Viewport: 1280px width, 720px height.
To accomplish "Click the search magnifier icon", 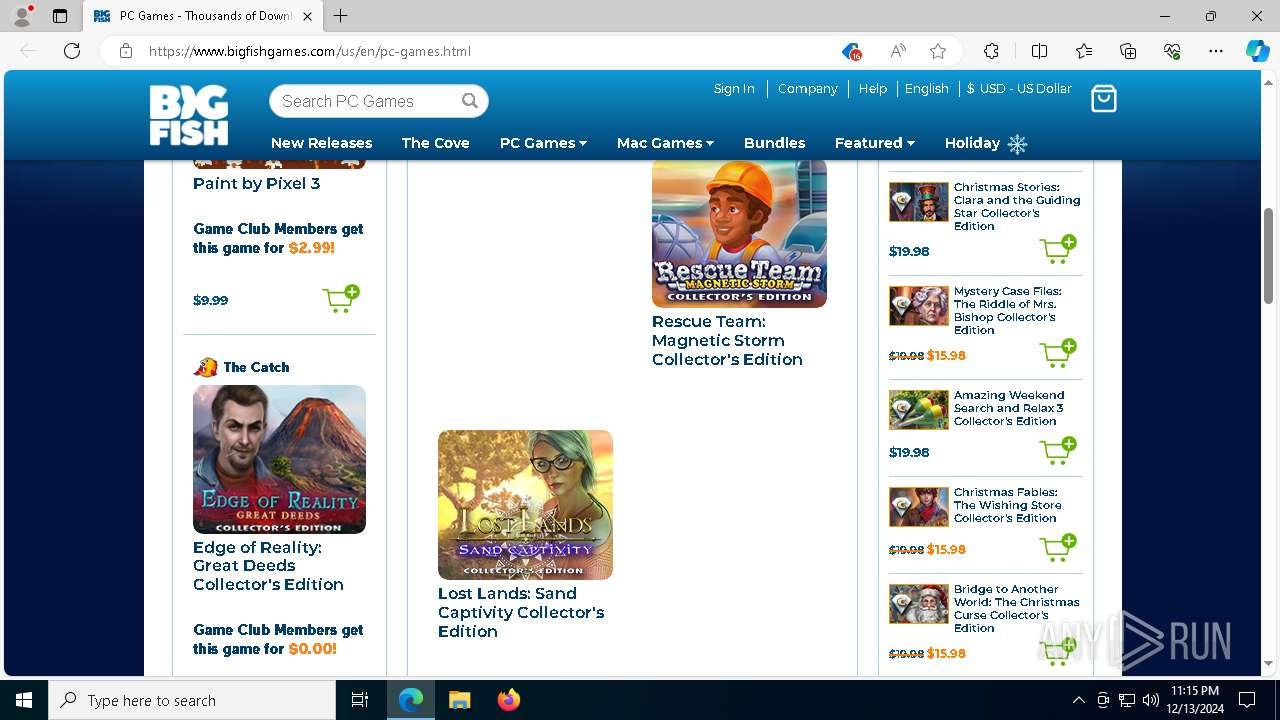I will pos(470,101).
